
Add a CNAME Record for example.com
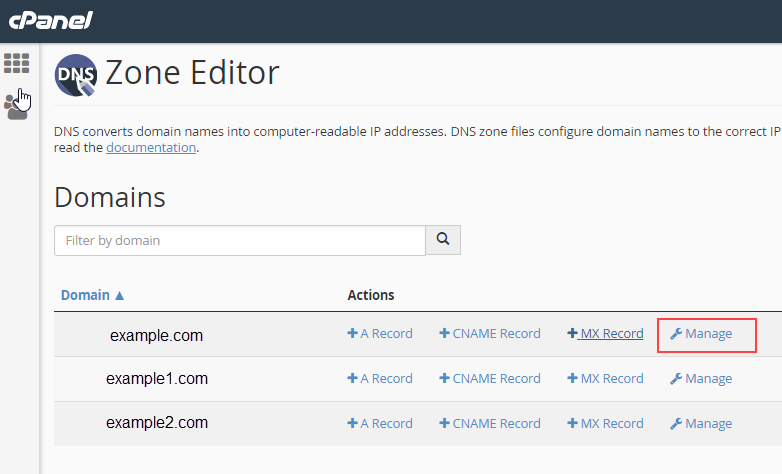coord(490,334)
